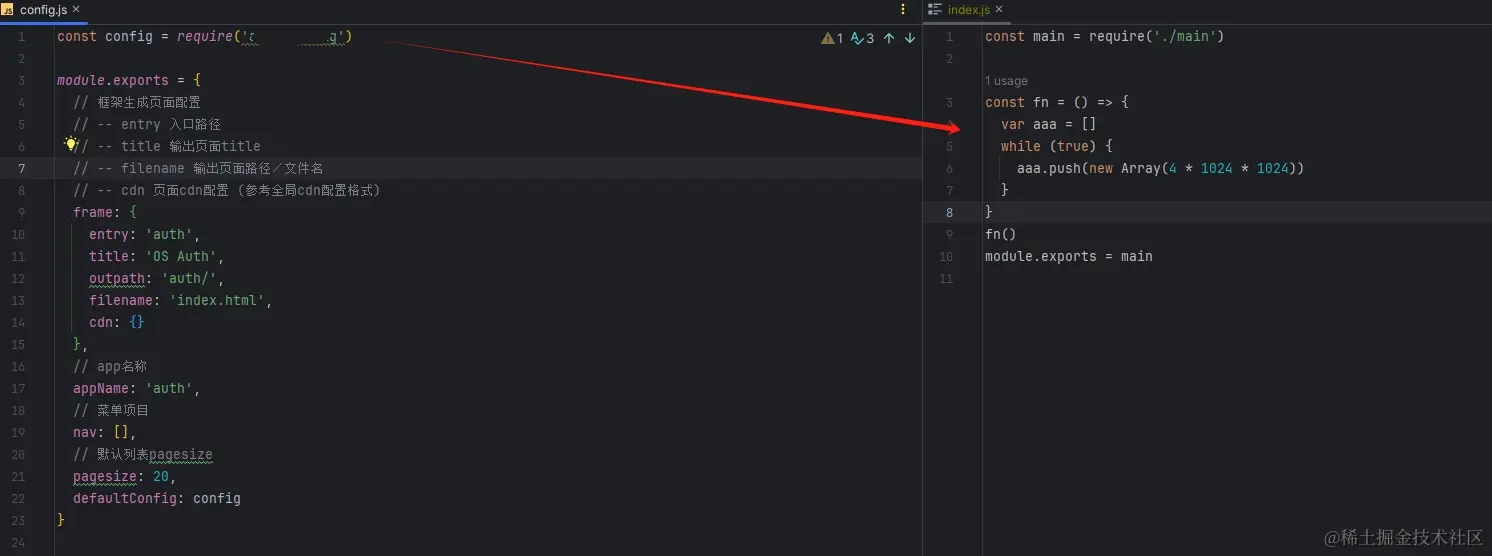Switch to the index.js editor tab

(x=967, y=9)
